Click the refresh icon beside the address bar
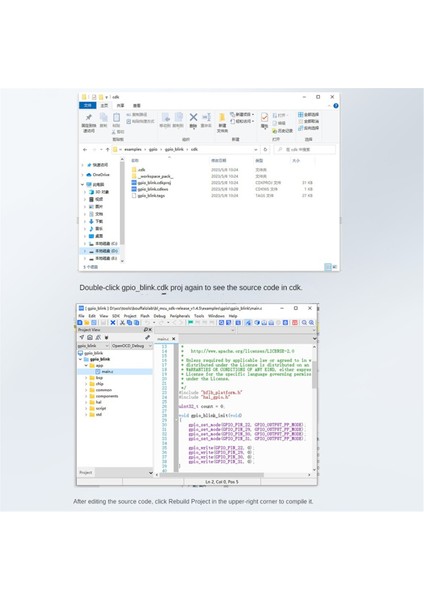This screenshot has height=600, width=424. click(265, 149)
